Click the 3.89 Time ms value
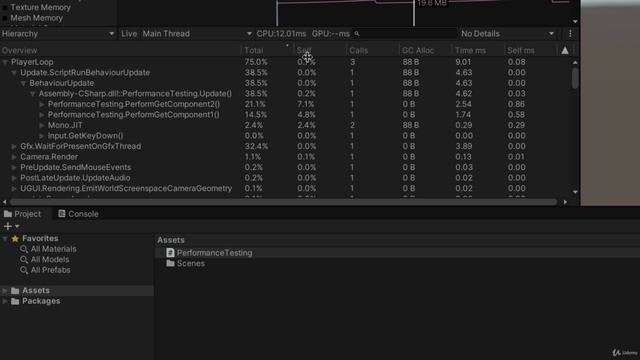 pyautogui.click(x=464, y=147)
